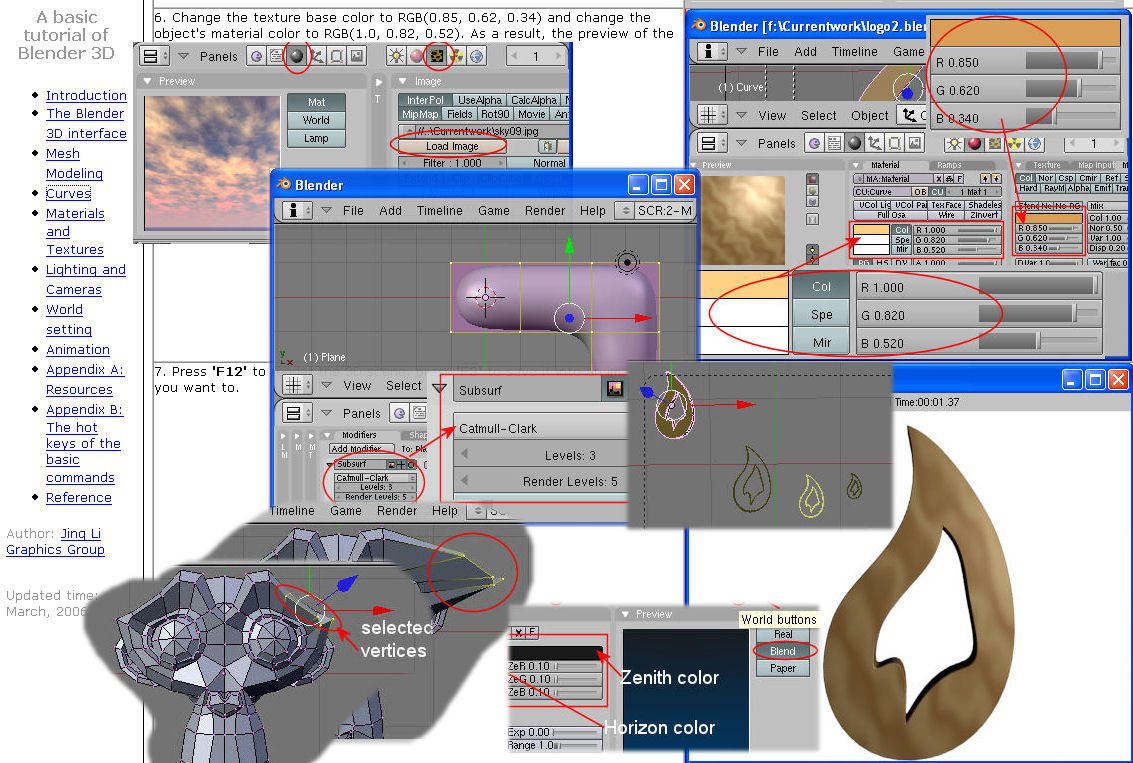The image size is (1133, 763).
Task: Click the enlarged G 0.820 material color slider
Action: pos(979,315)
